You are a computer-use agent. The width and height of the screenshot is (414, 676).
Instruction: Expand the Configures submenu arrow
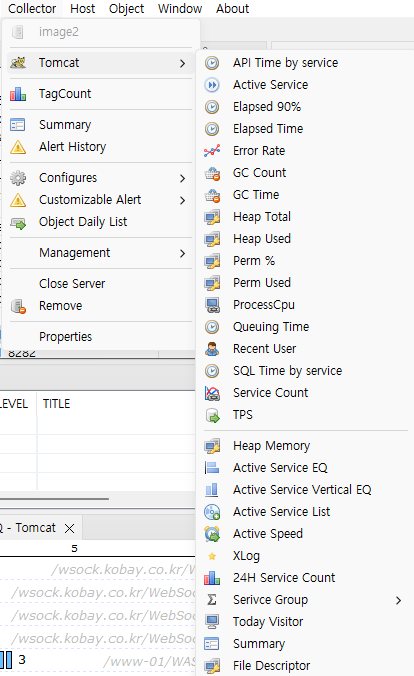coord(182,178)
